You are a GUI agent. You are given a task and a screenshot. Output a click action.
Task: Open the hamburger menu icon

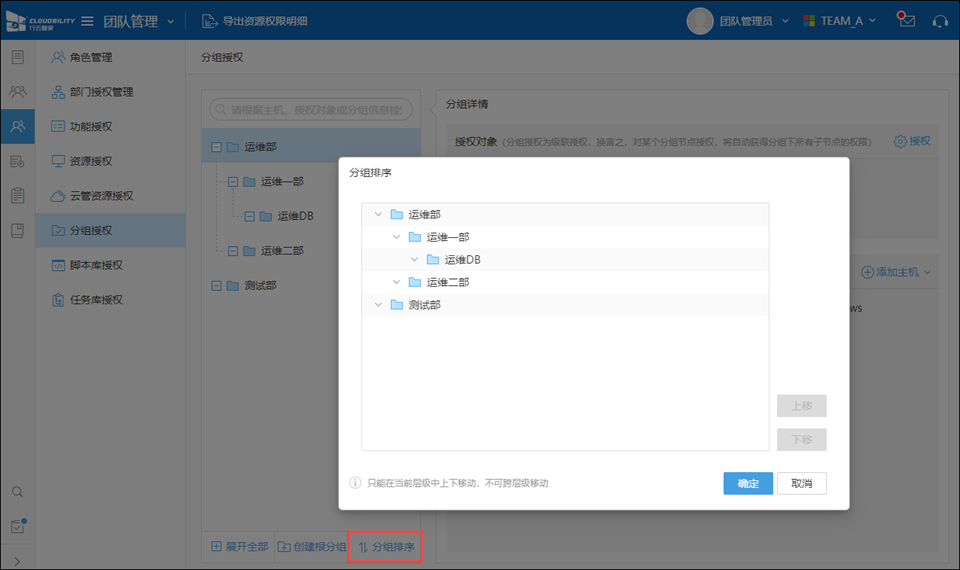coord(87,21)
